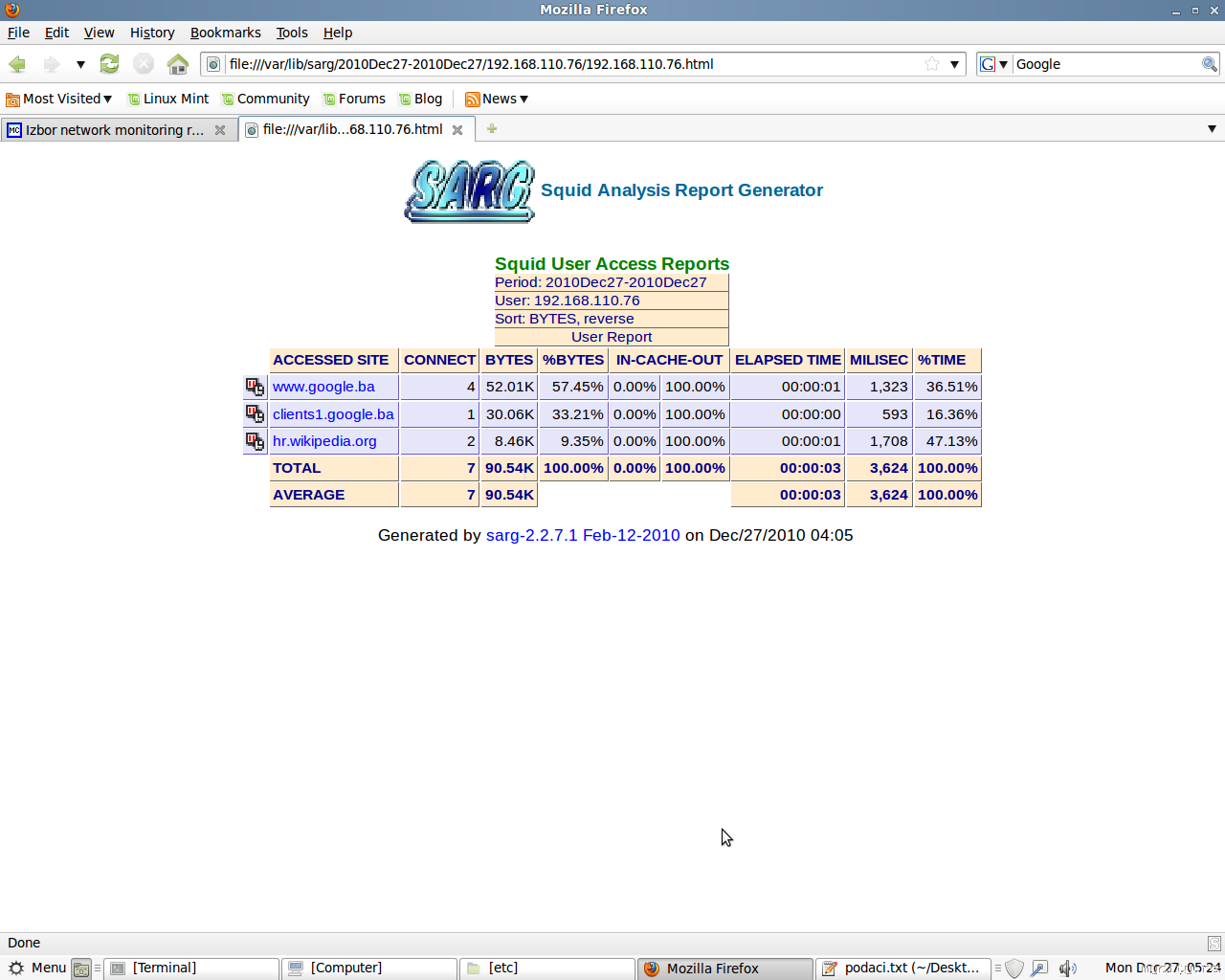Click the page identity icon in the address bar
The height and width of the screenshot is (980, 1225).
tap(213, 64)
